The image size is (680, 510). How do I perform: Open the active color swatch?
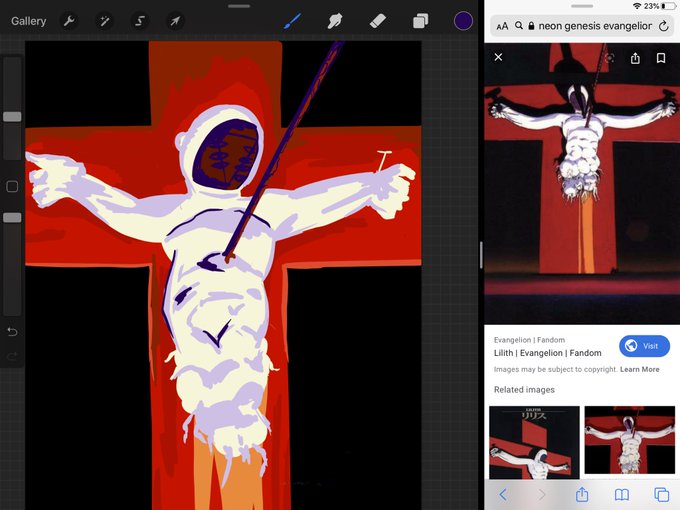[x=463, y=21]
